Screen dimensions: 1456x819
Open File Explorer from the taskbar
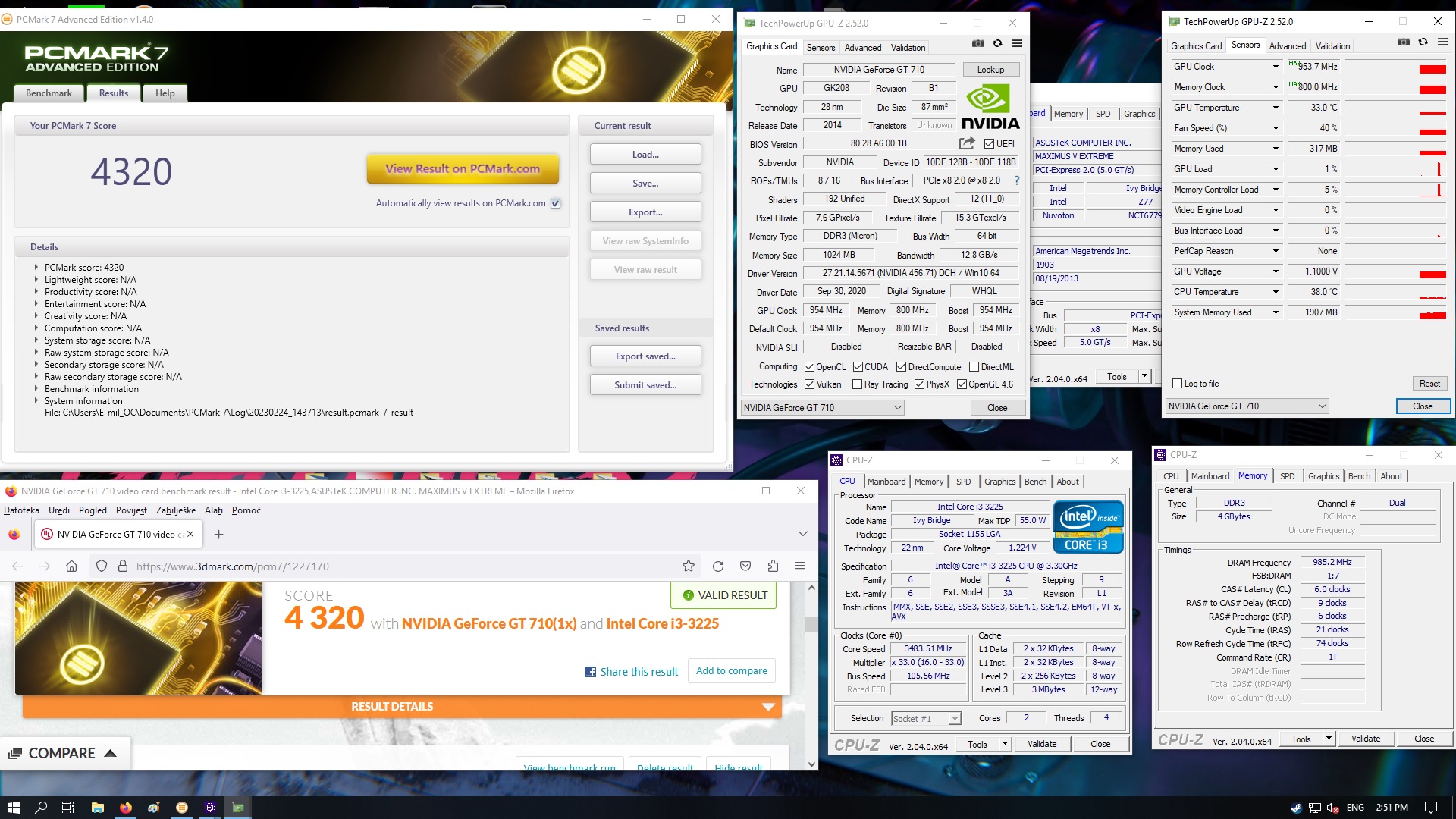click(x=98, y=808)
